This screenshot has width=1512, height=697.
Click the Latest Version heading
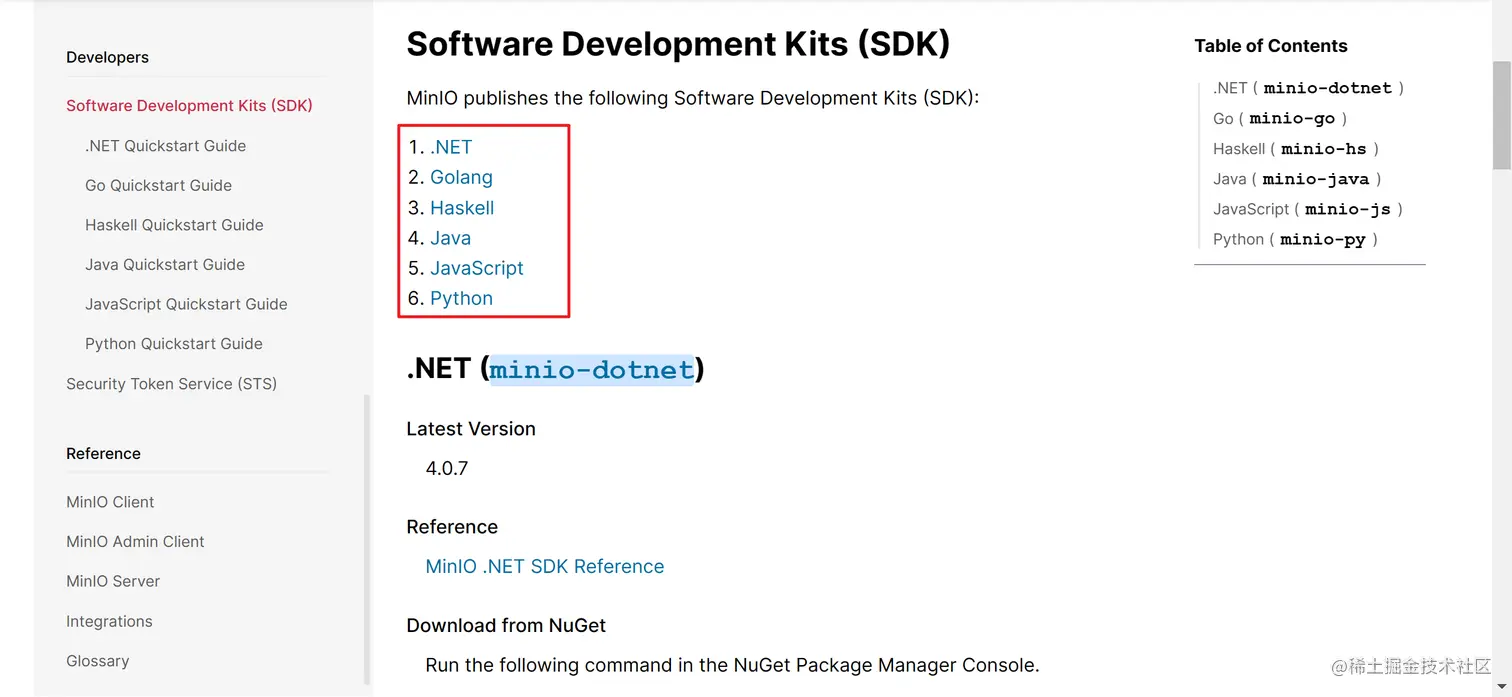point(471,429)
